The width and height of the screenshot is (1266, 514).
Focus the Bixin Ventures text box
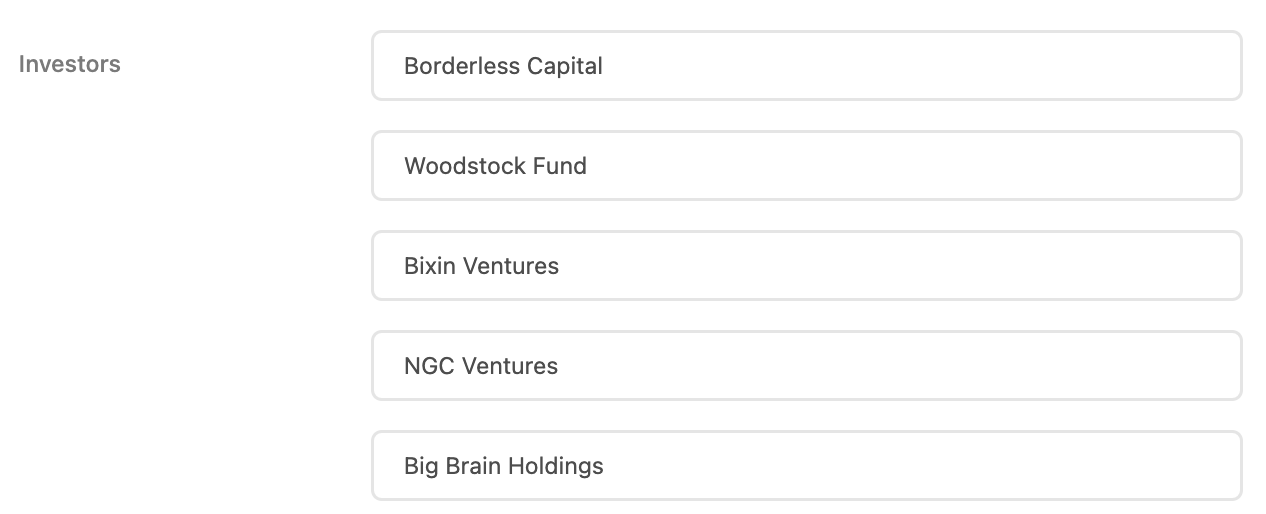click(806, 266)
